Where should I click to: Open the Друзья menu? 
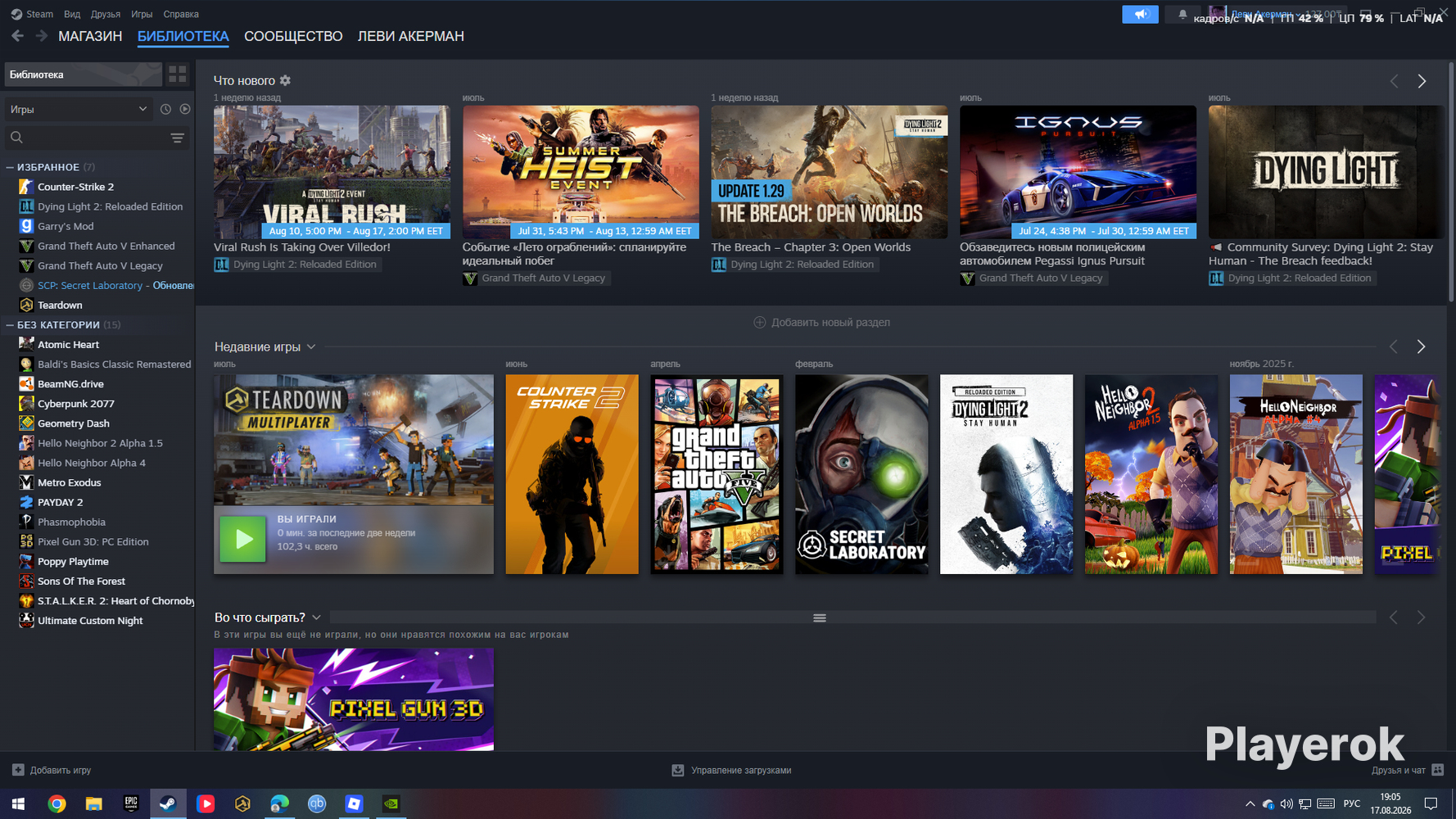pos(106,14)
